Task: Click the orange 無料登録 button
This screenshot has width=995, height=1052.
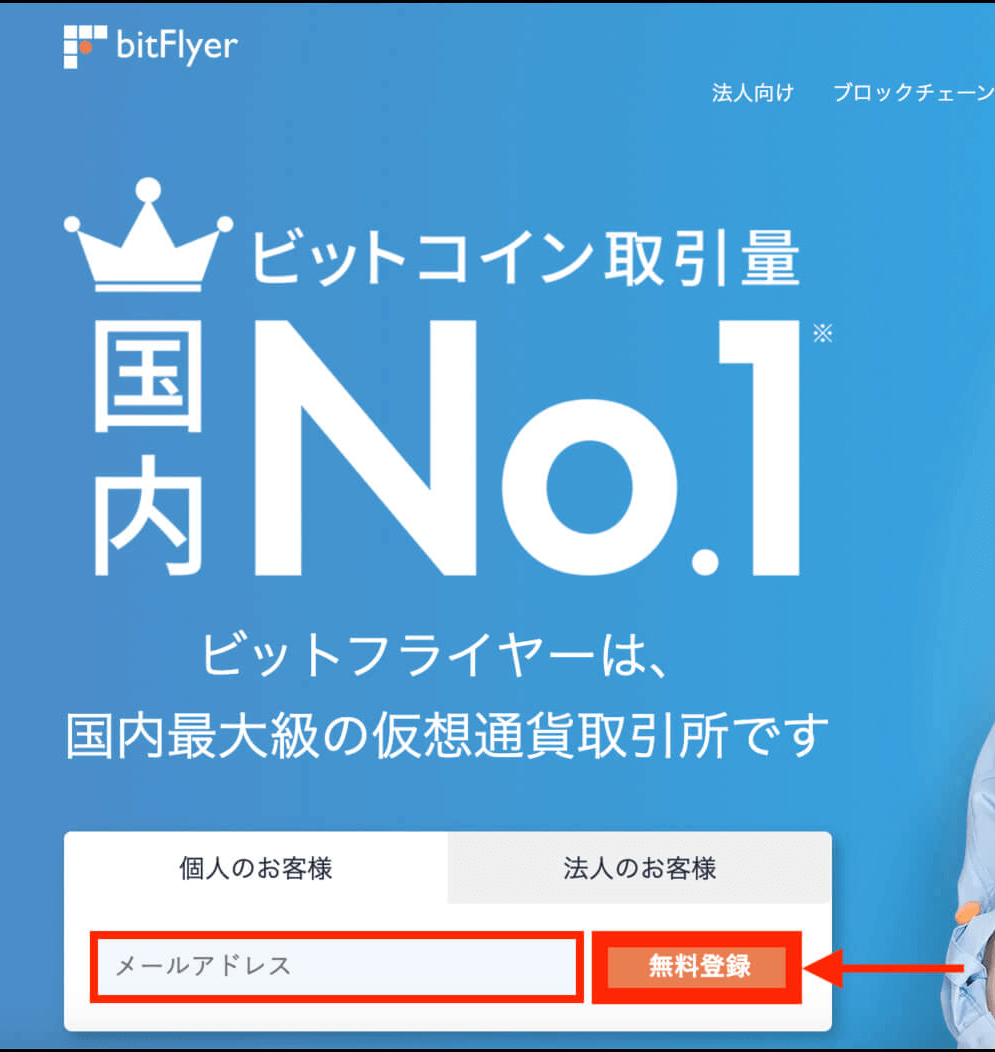Action: pos(696,967)
